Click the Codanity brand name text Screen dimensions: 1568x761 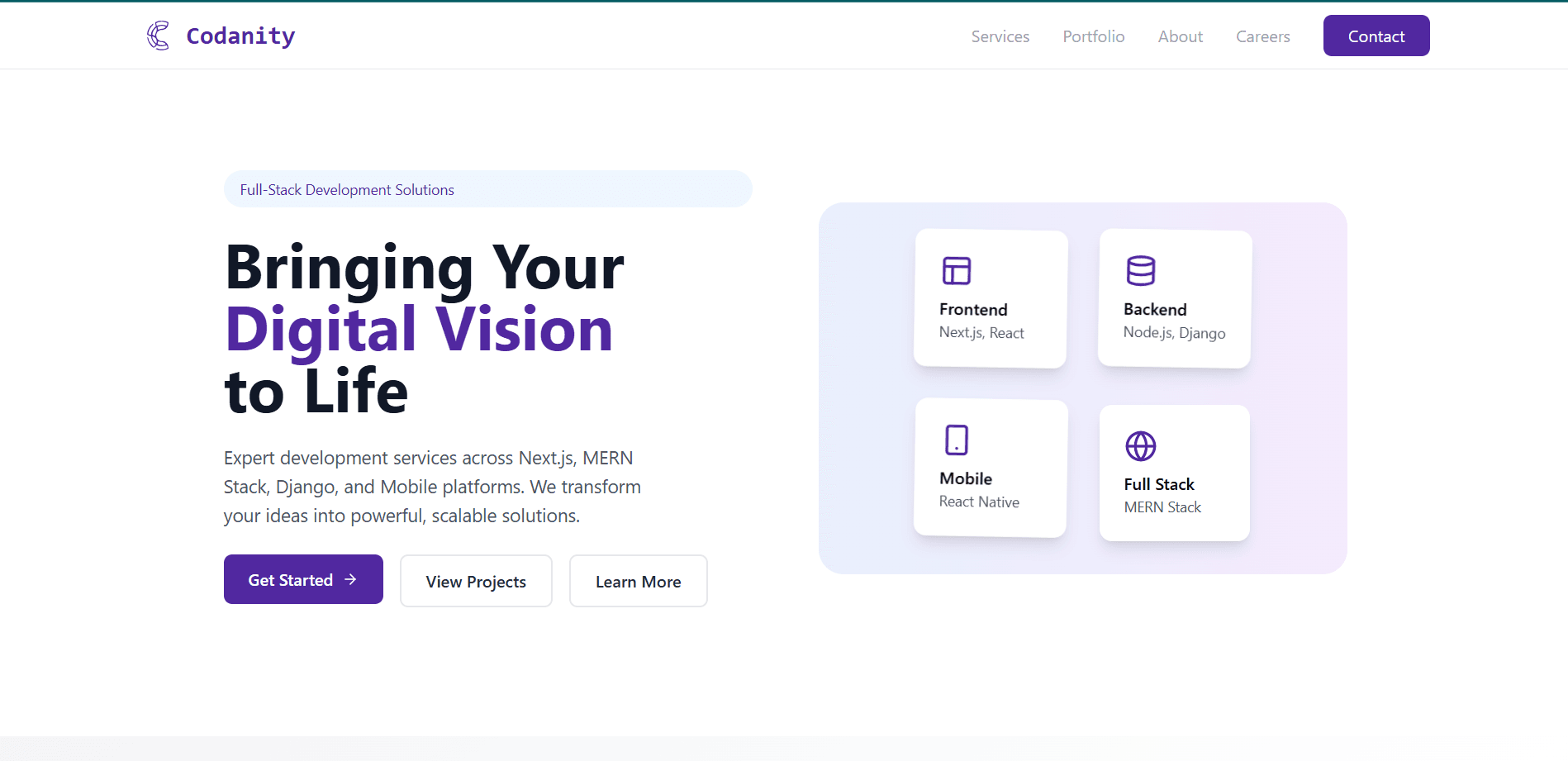coord(240,36)
